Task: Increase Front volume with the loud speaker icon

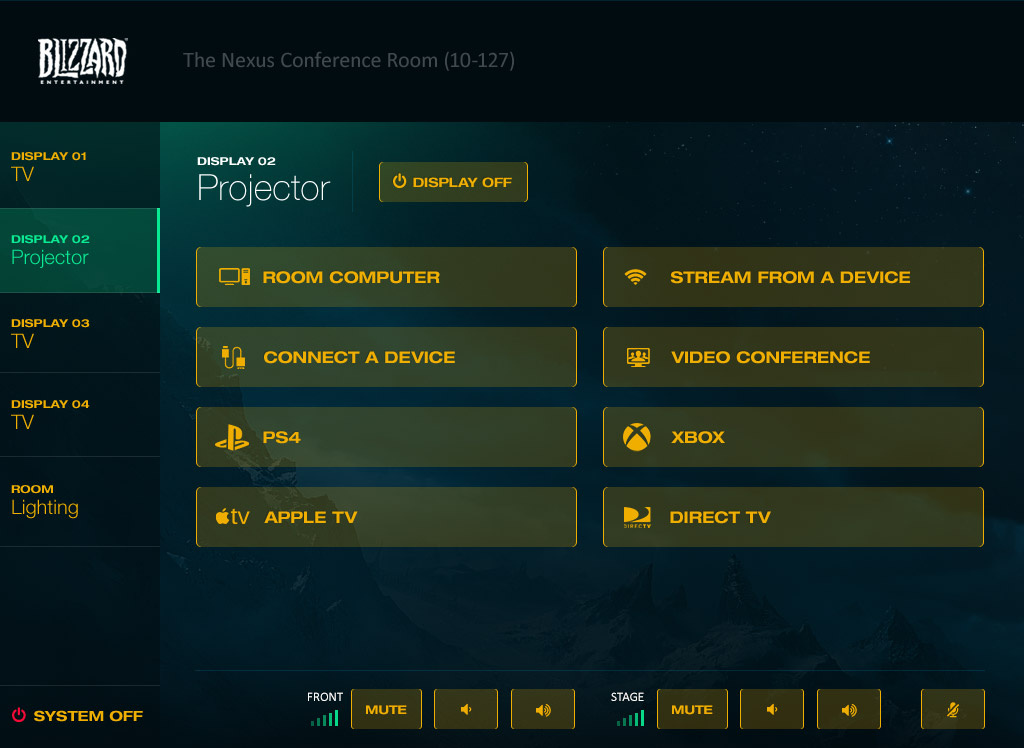Action: point(543,709)
